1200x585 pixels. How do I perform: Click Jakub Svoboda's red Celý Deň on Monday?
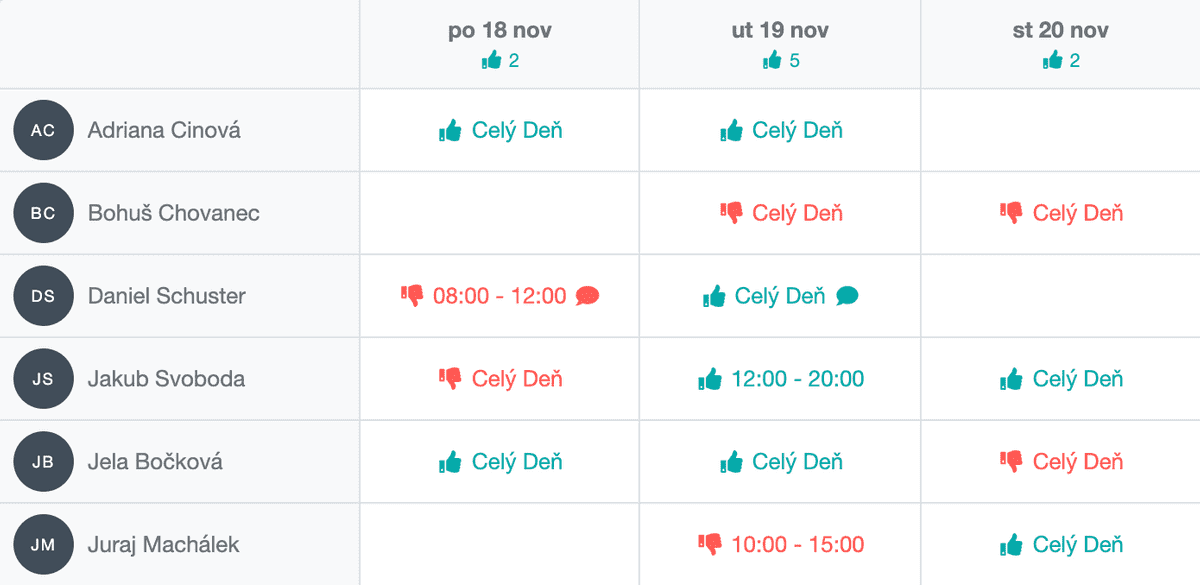pos(517,379)
